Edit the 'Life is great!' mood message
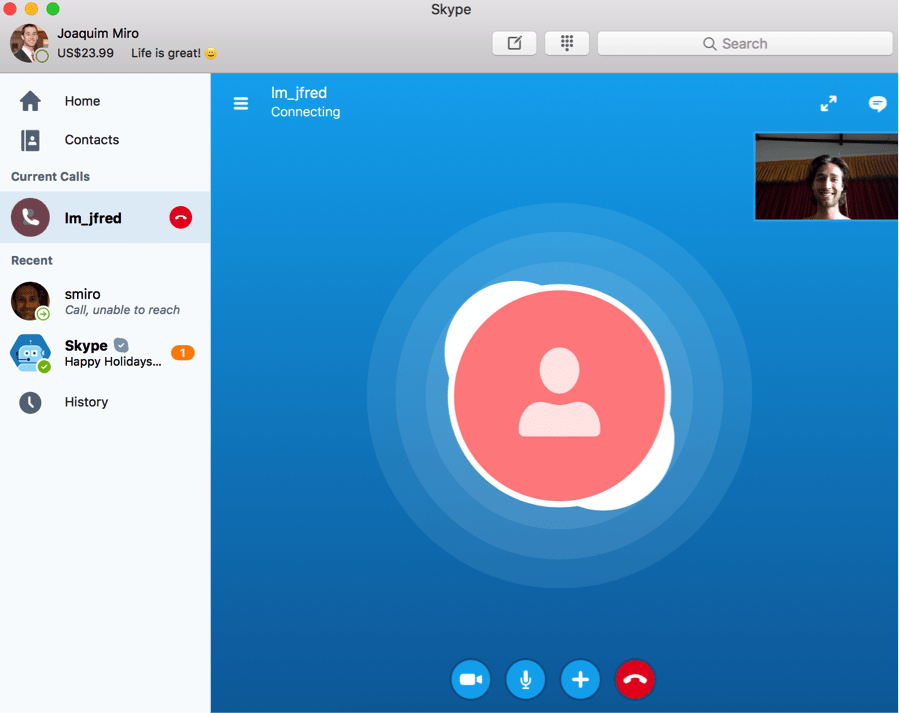 (174, 53)
